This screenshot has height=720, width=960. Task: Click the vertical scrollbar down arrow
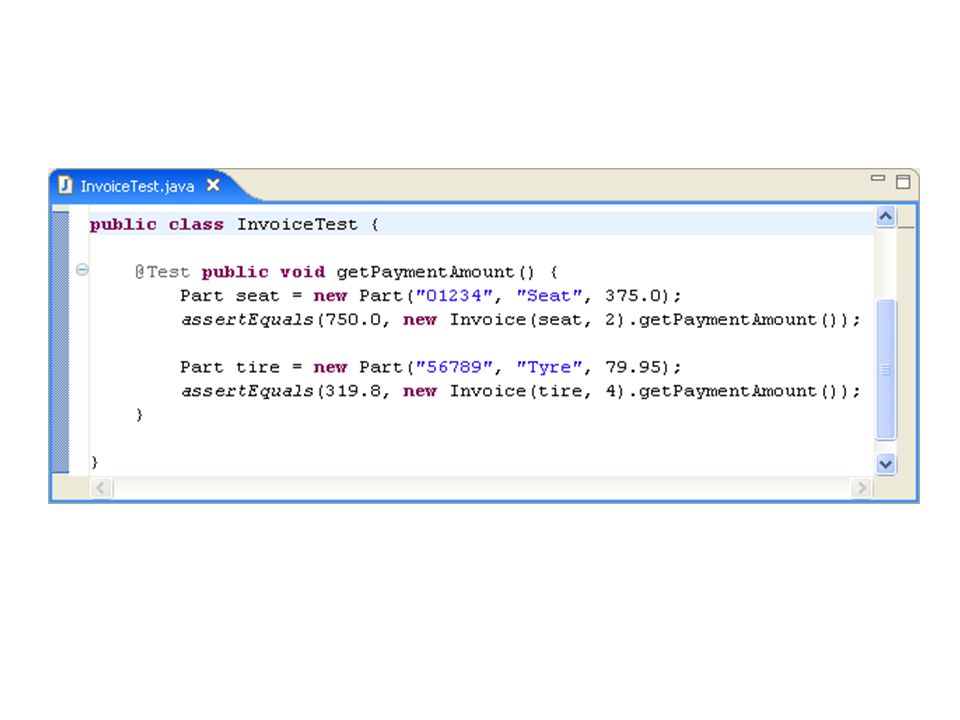pos(886,464)
